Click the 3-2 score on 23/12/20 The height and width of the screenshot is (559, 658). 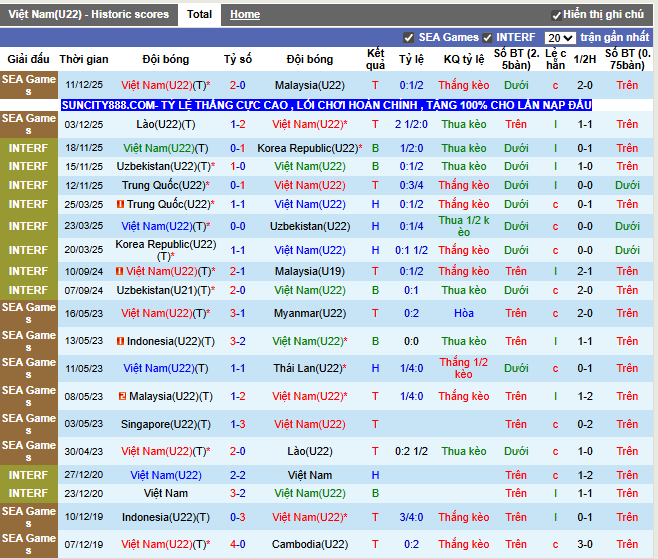point(238,493)
